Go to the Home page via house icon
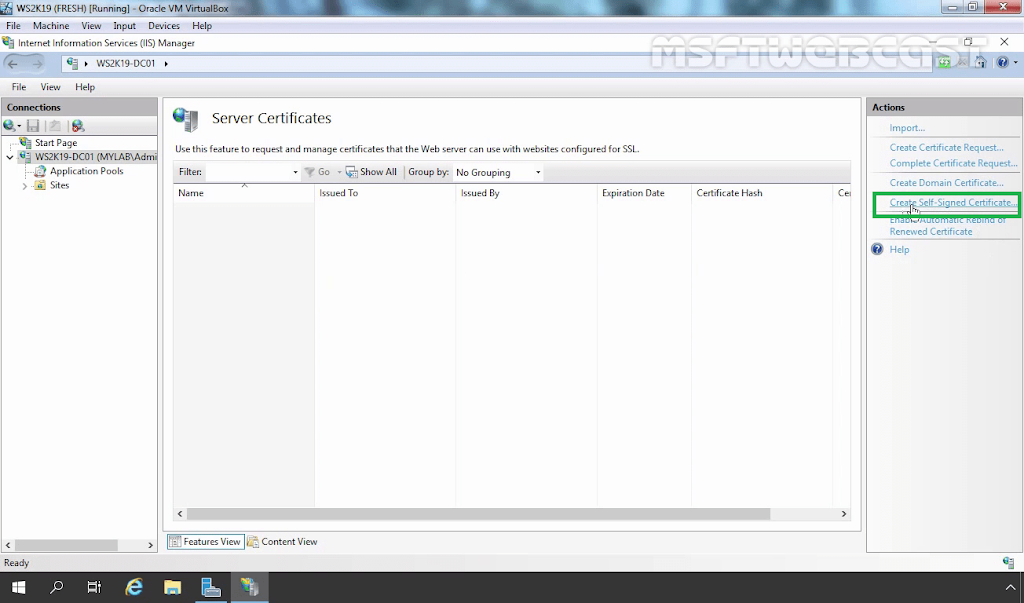1024x603 pixels. [x=980, y=63]
